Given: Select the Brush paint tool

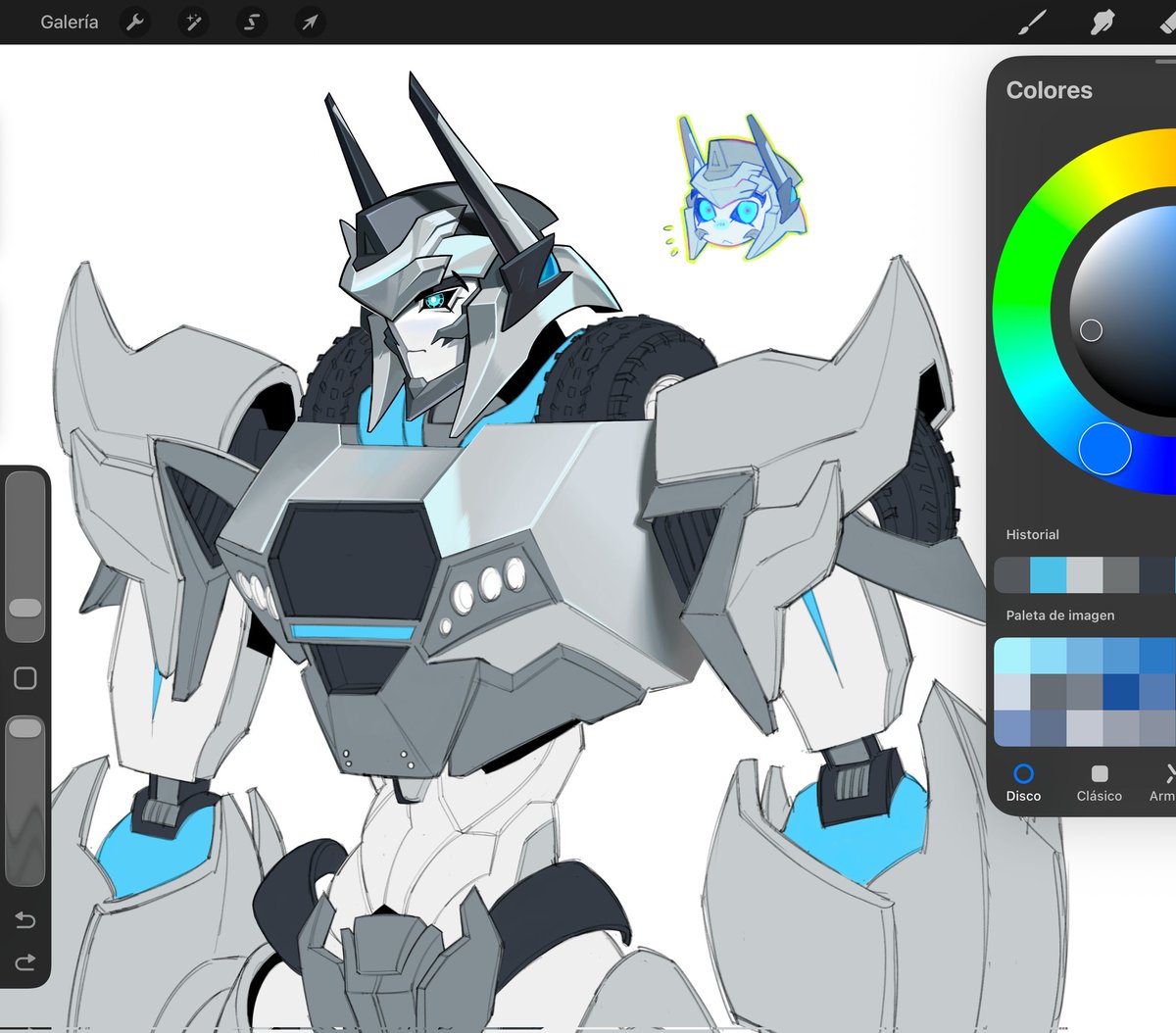Looking at the screenshot, I should (x=1032, y=22).
